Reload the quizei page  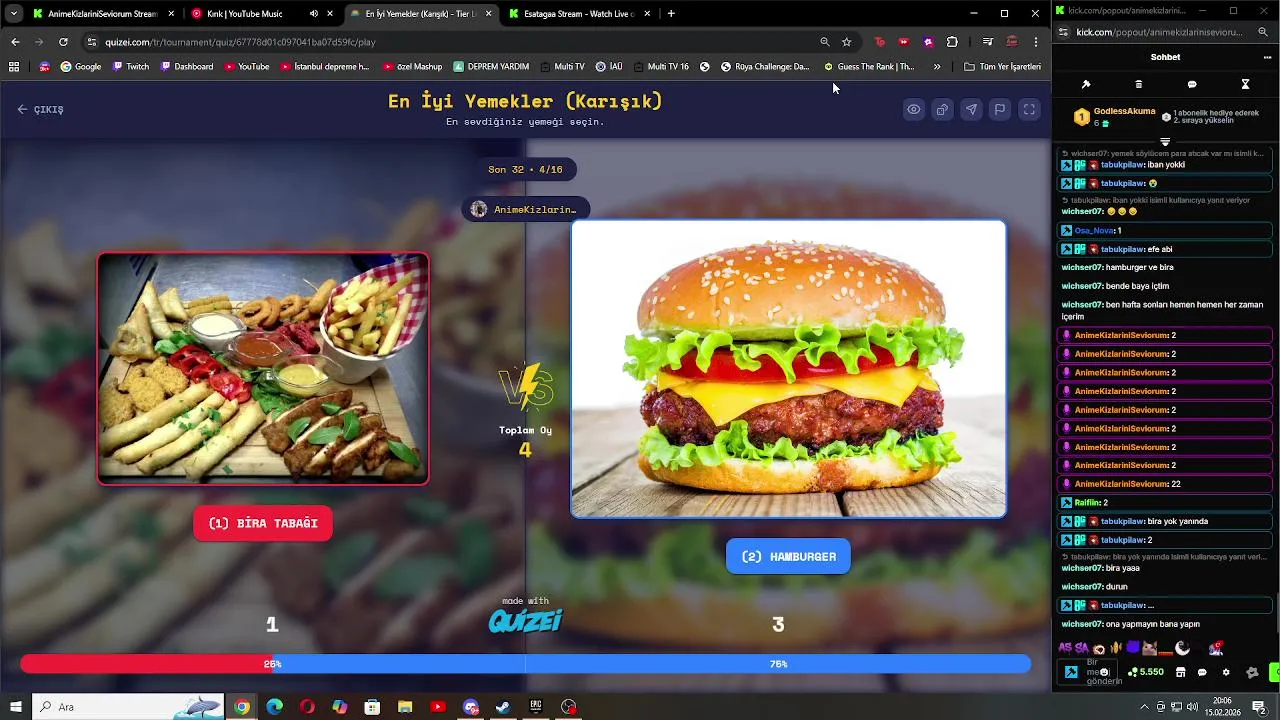(63, 42)
